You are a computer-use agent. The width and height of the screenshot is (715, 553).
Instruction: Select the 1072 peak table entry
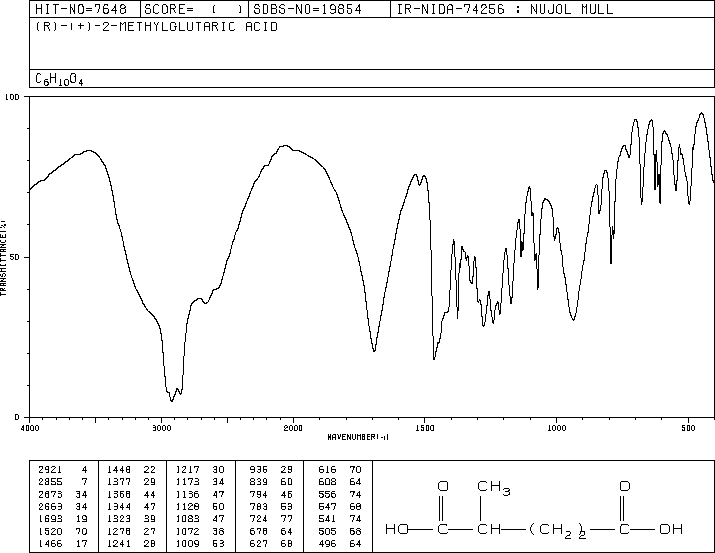[200, 531]
